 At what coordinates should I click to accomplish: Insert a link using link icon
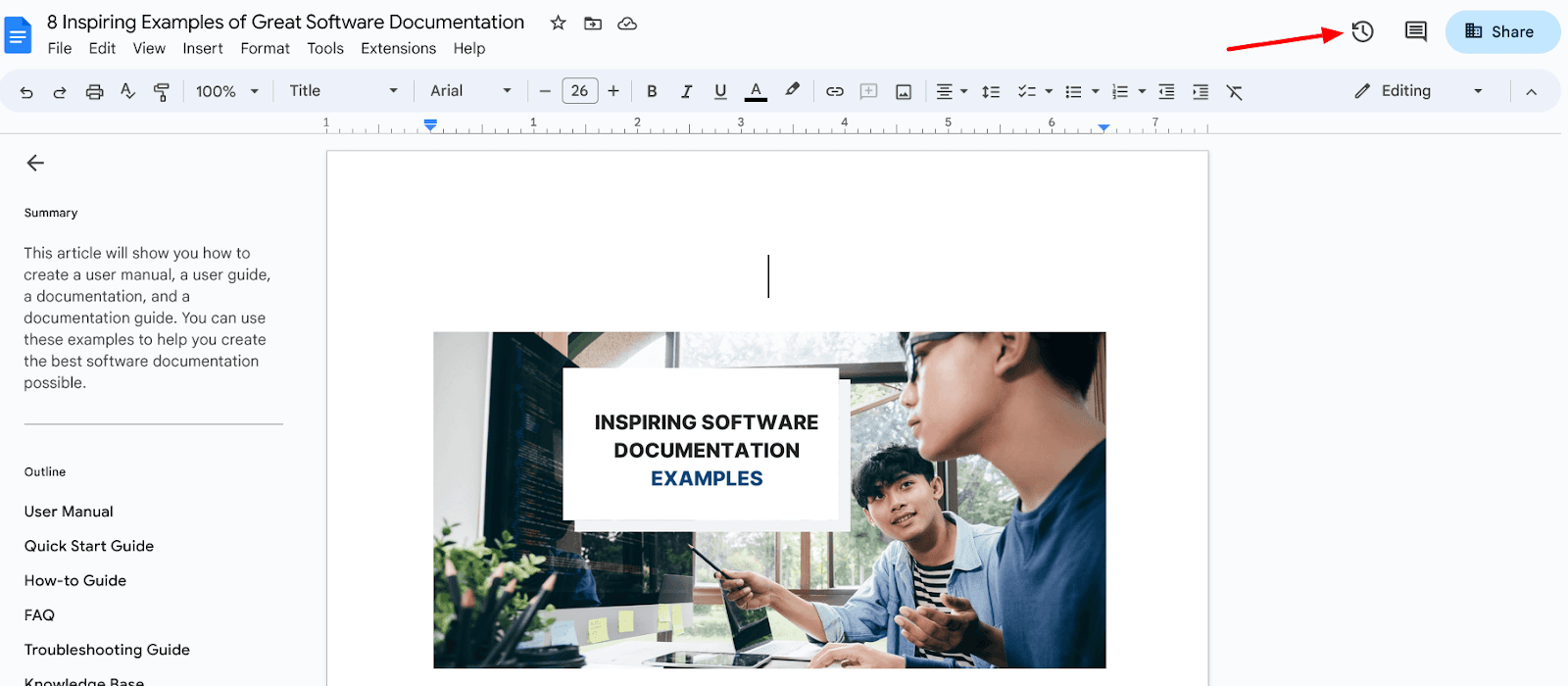click(834, 91)
